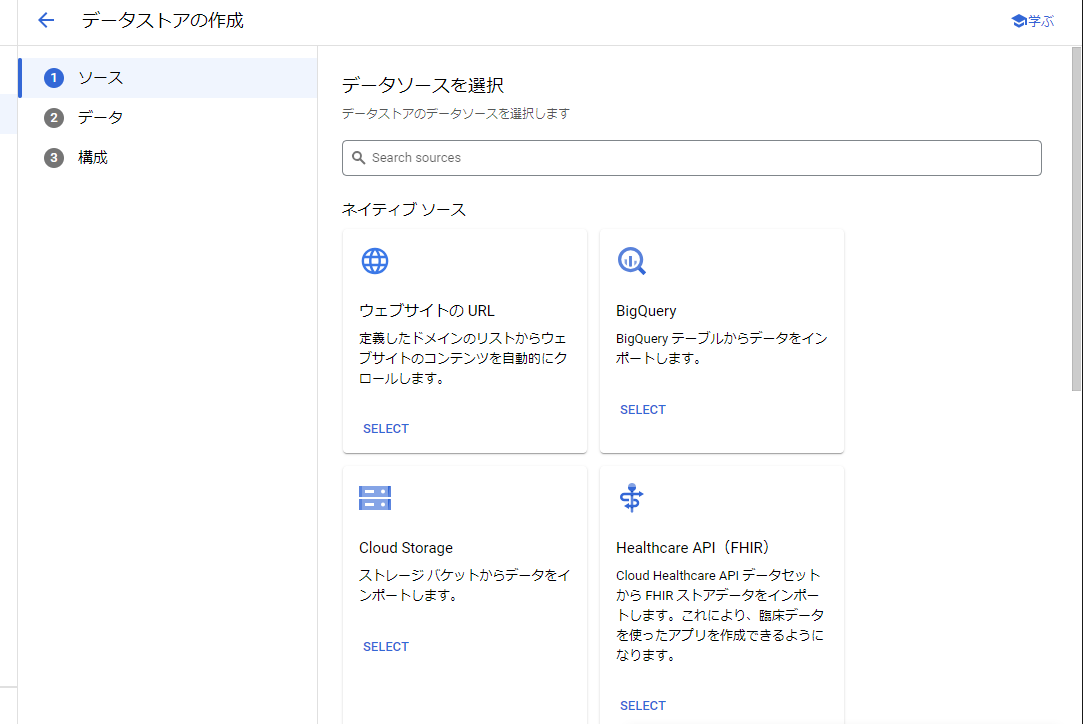This screenshot has width=1083, height=724.
Task: Click the 学ぶ learning icon in the top corner
Action: 1018,20
